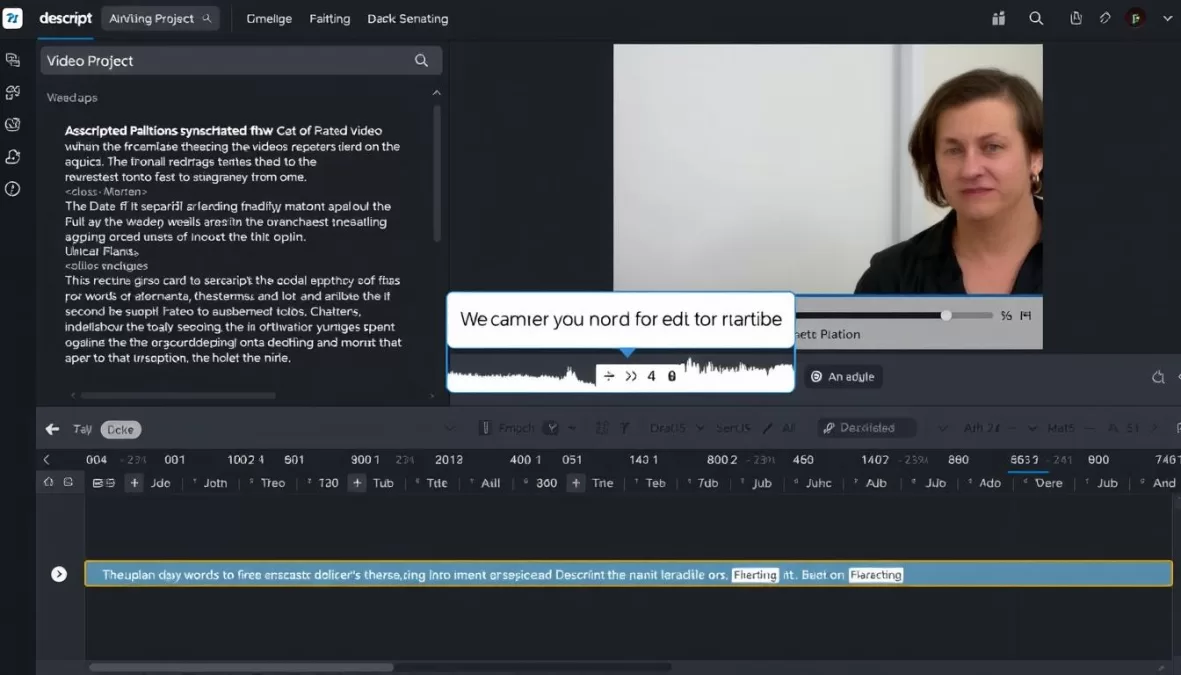Open the help icon at sidebar bottom

12,188
